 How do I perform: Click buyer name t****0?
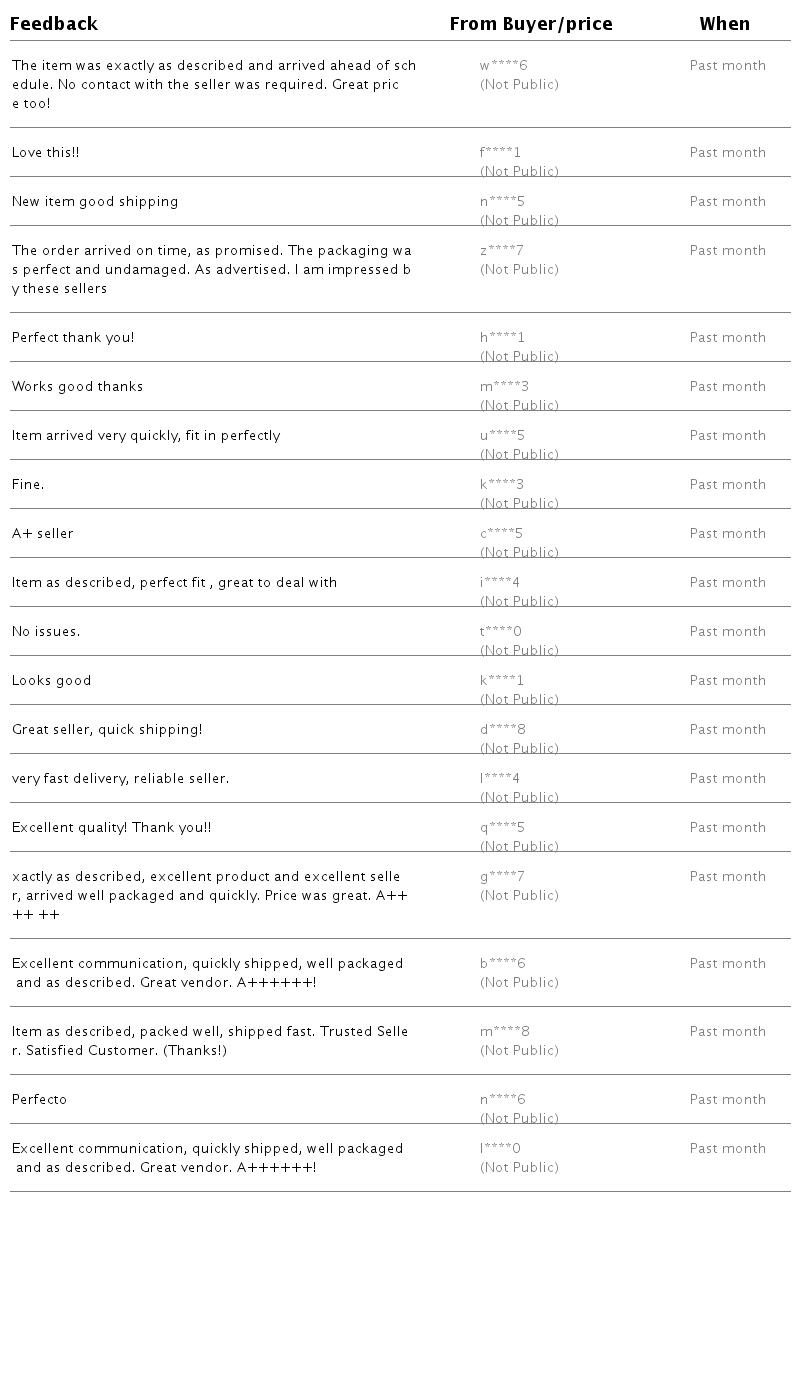click(500, 632)
